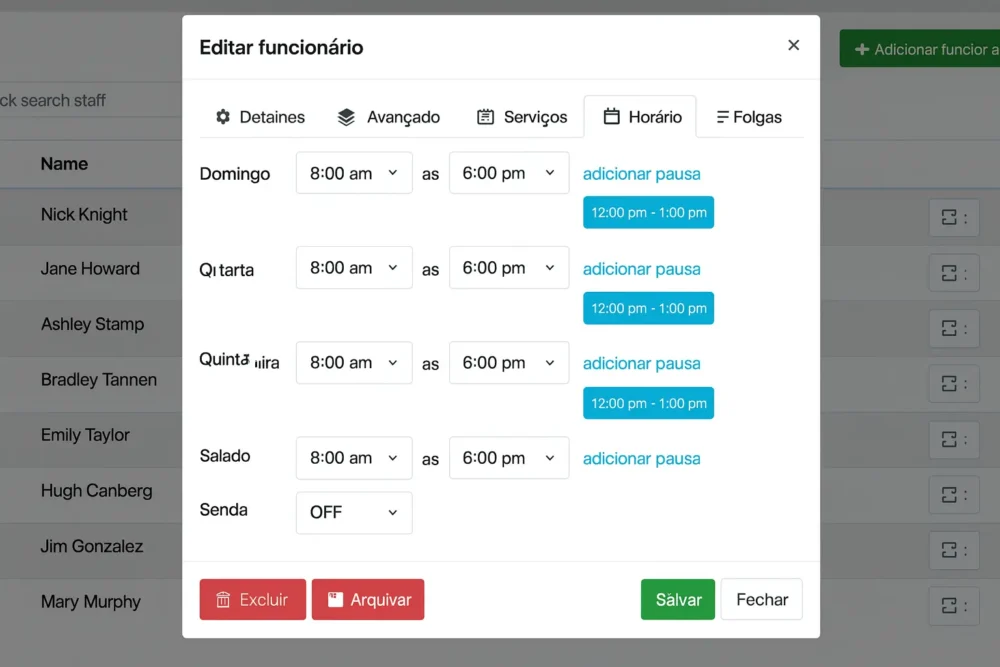Image resolution: width=1000 pixels, height=667 pixels.
Task: Click adicionar pausa link for Domingo
Action: click(x=641, y=174)
